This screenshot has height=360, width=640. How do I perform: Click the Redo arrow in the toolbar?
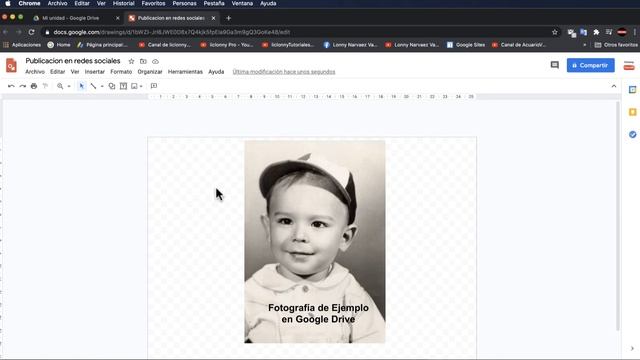pyautogui.click(x=22, y=86)
